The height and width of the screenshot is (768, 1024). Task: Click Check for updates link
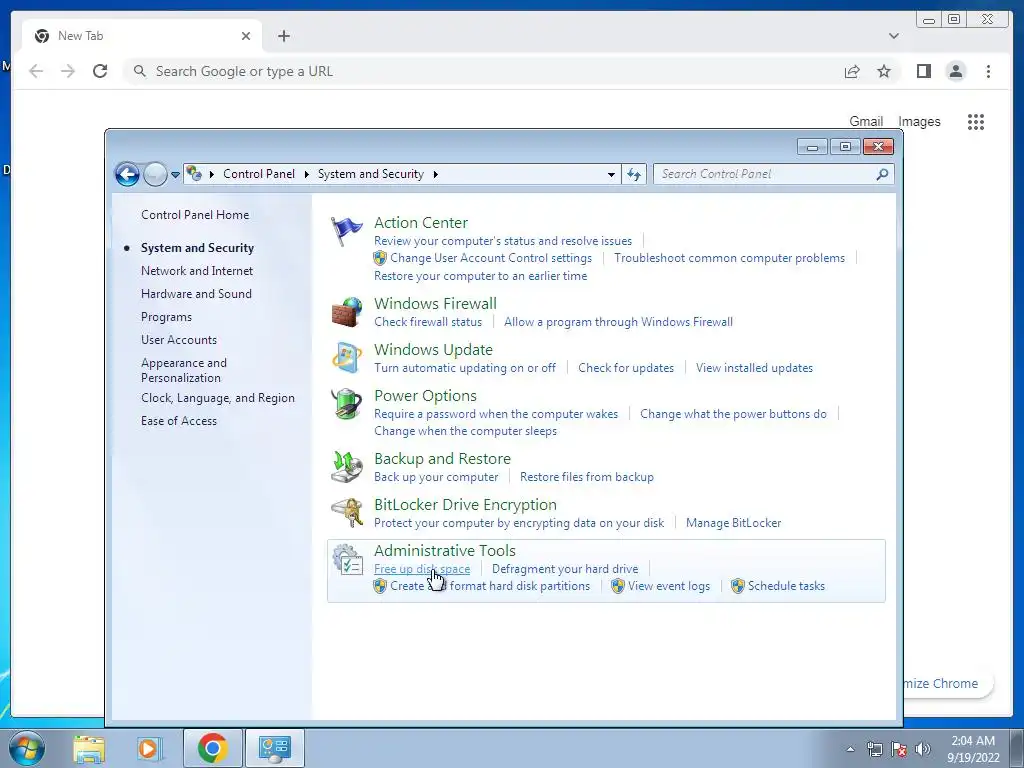[626, 368]
